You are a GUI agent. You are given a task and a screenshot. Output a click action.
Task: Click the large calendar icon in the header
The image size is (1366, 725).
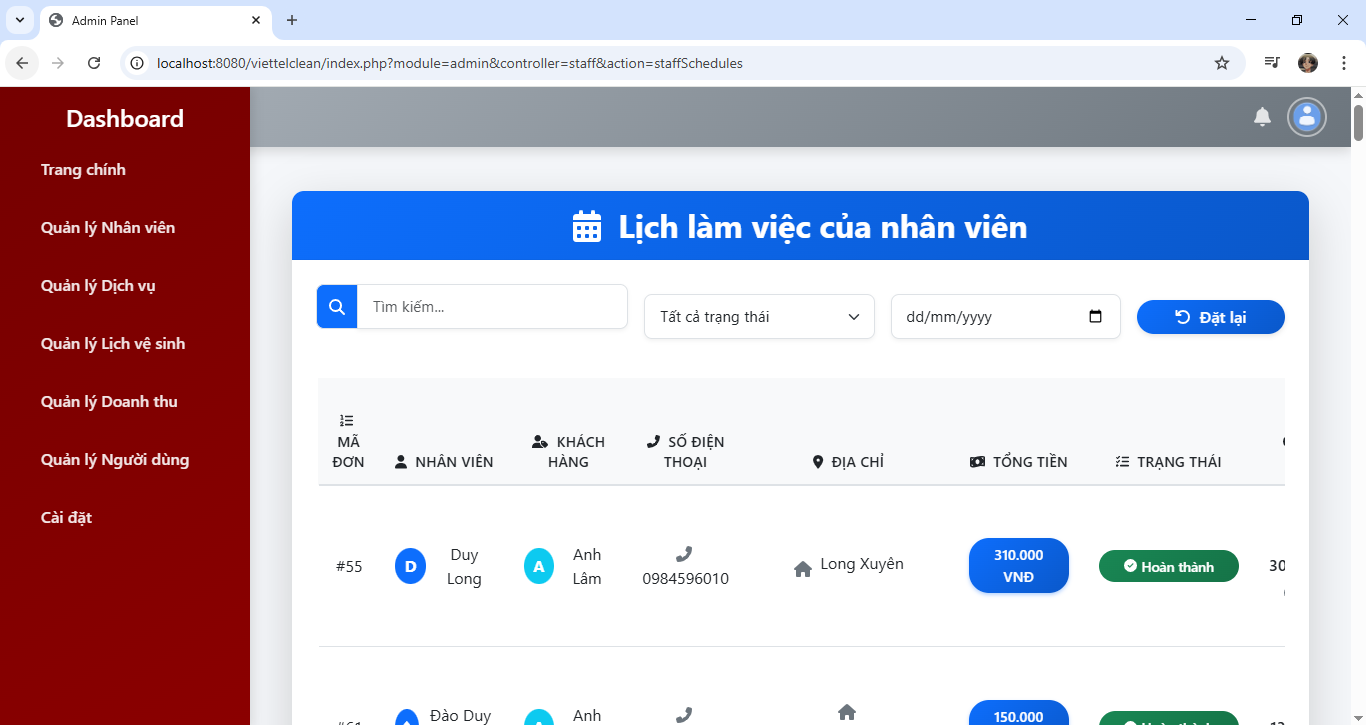(x=587, y=227)
